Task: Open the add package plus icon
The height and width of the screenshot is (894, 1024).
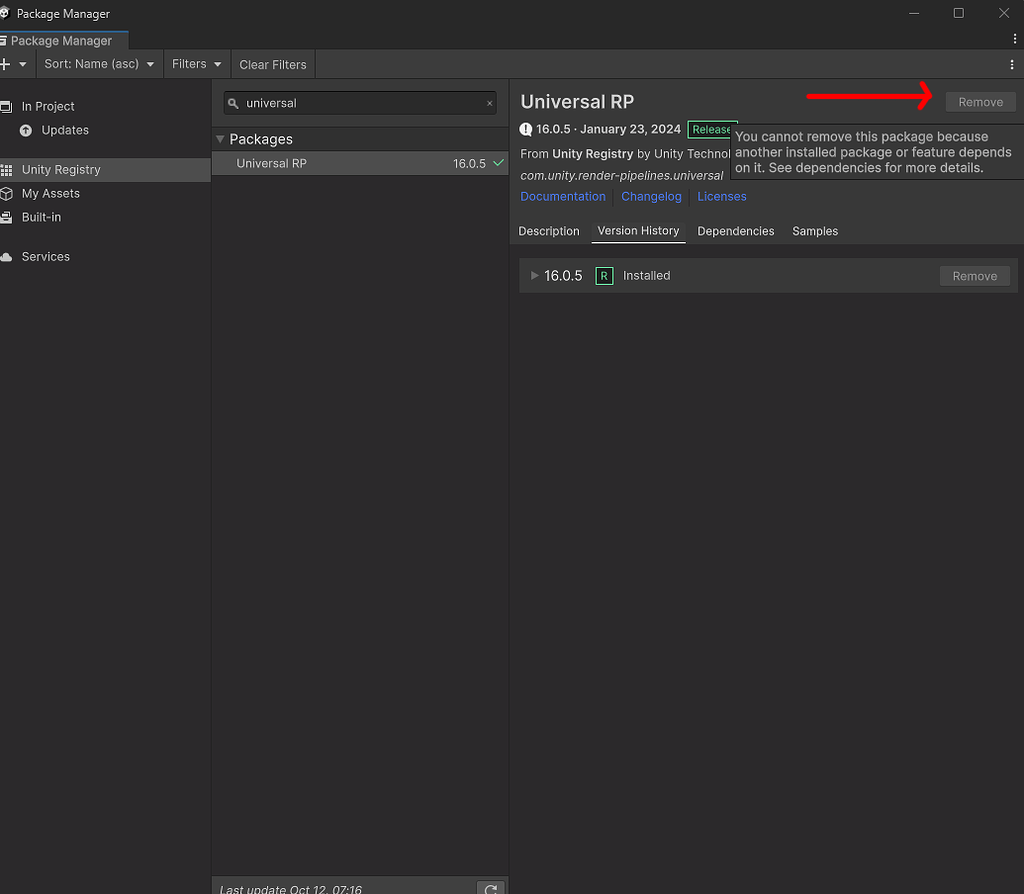Action: (x=8, y=64)
